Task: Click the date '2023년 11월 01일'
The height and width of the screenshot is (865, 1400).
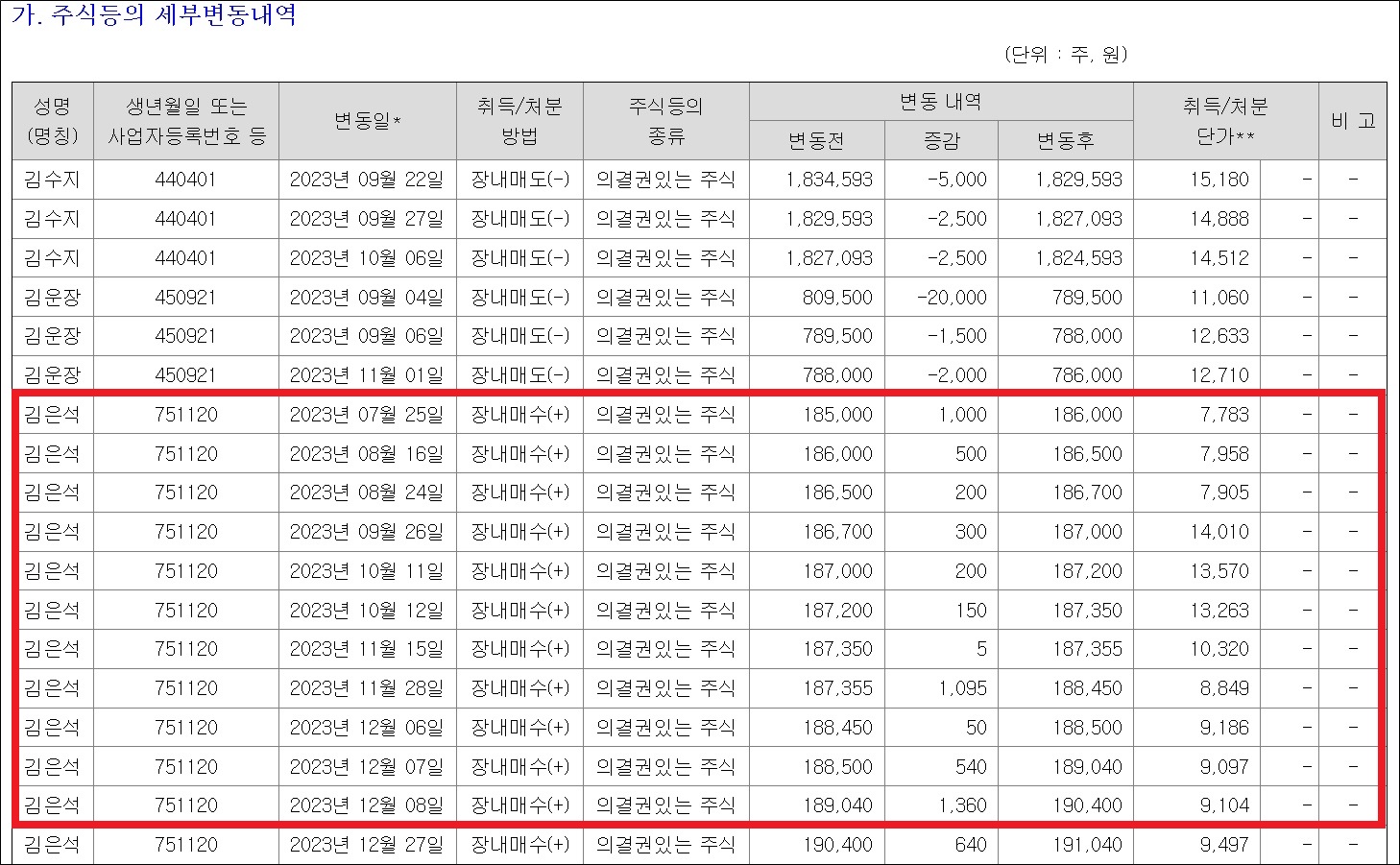Action: pos(367,375)
